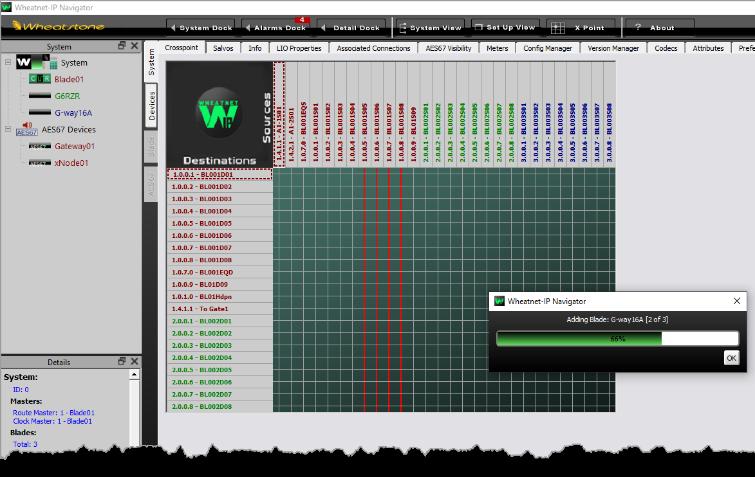Click OK in the Adding Blade dialog
The width and height of the screenshot is (755, 477).
[731, 358]
